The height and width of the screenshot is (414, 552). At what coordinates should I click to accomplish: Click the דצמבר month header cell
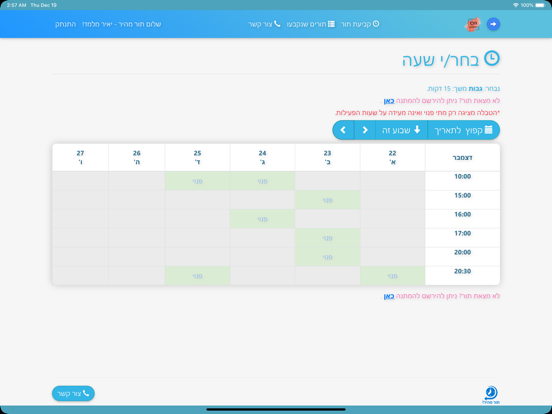tap(462, 157)
